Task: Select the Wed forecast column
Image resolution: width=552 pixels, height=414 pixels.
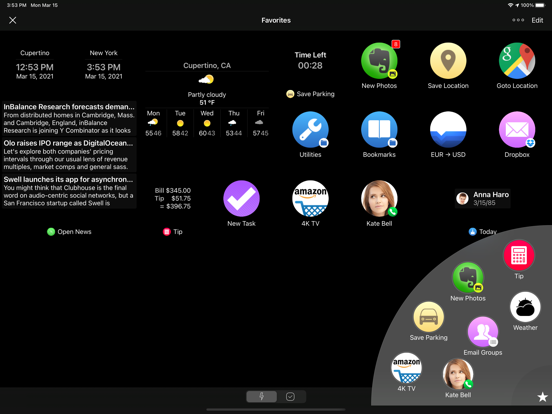Action: click(x=207, y=123)
